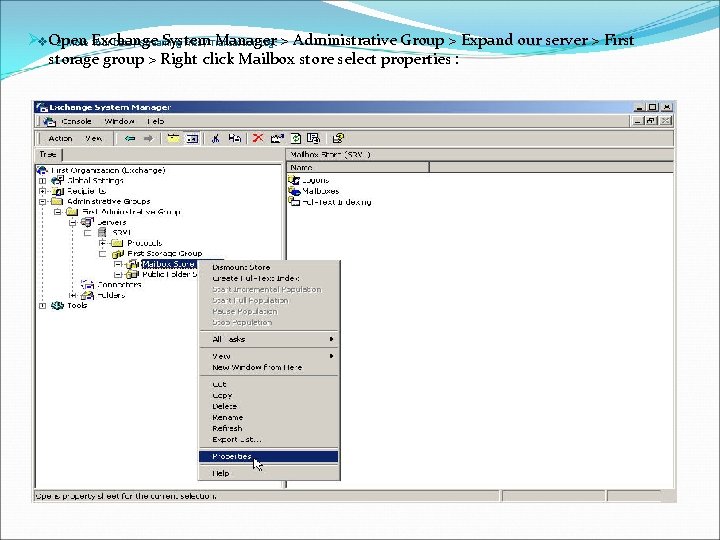720x540 pixels.
Task: Click the Global Settings tree icon
Action: (x=57, y=180)
